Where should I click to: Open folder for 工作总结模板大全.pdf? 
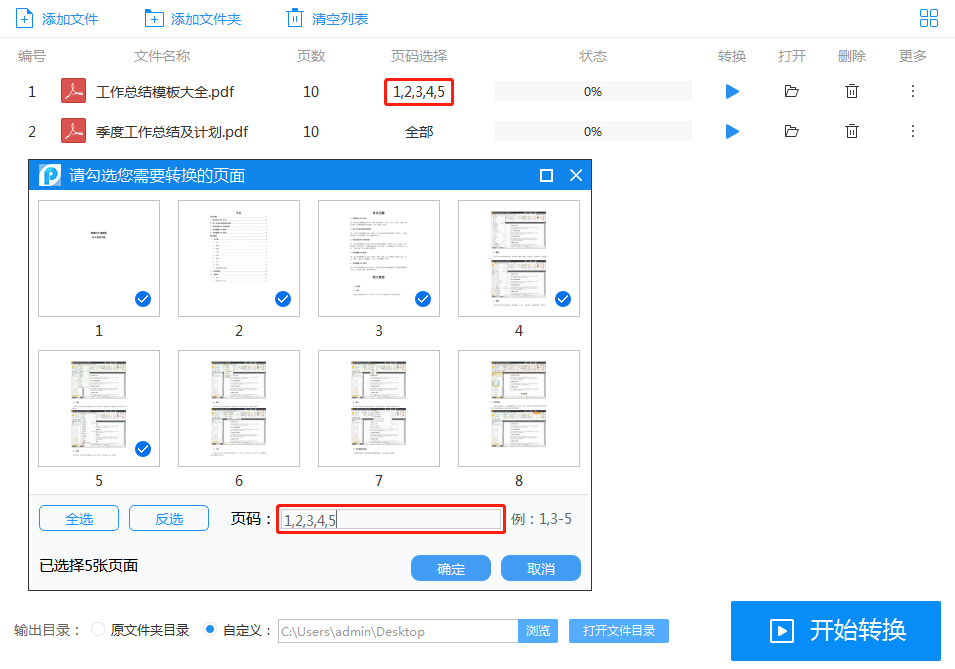[791, 91]
